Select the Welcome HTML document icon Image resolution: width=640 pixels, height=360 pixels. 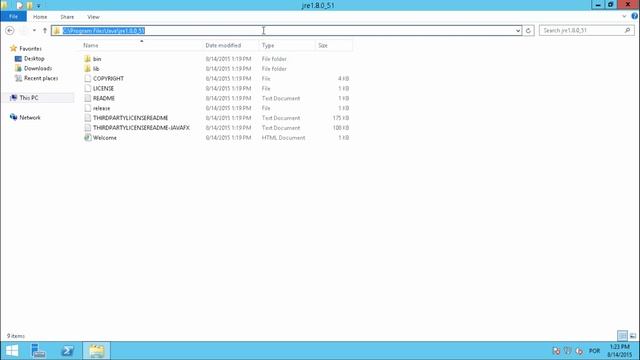87,138
